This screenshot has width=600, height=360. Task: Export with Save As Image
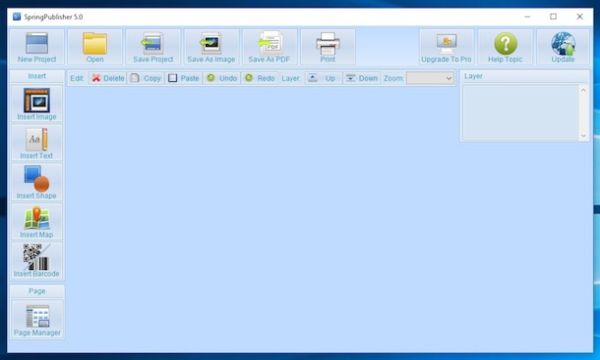pyautogui.click(x=211, y=47)
